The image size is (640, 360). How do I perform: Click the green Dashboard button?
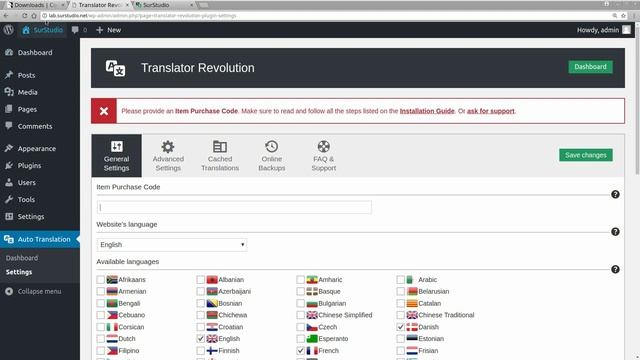pos(590,67)
